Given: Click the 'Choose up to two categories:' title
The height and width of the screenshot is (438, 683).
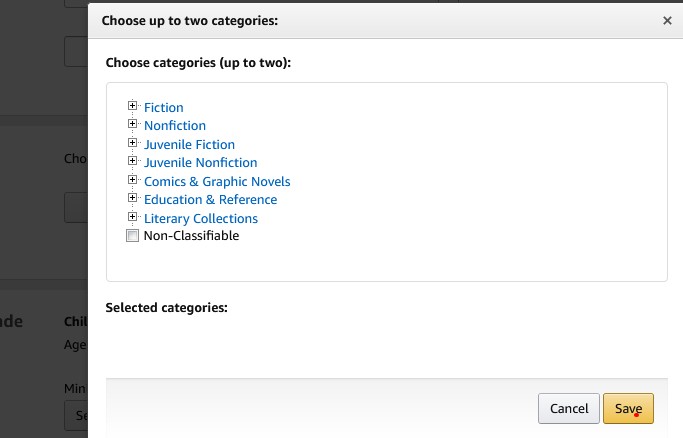Looking at the screenshot, I should [x=189, y=21].
